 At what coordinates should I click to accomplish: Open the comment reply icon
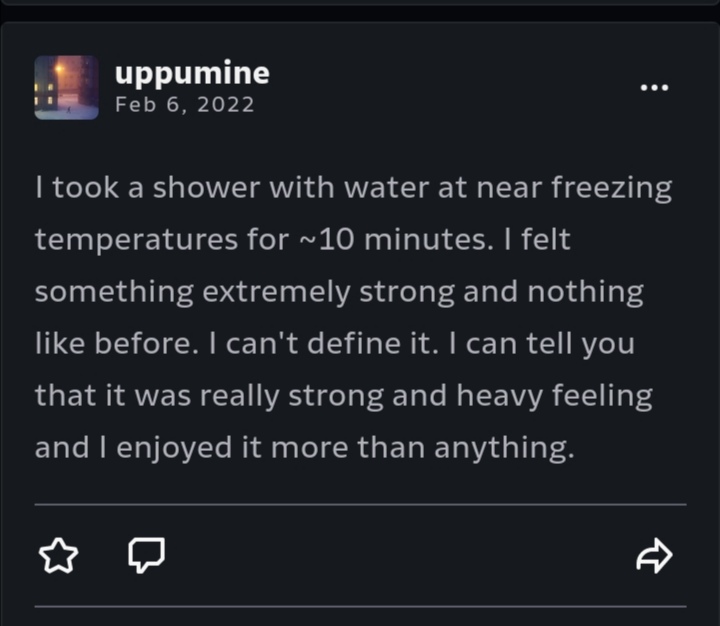(x=147, y=556)
